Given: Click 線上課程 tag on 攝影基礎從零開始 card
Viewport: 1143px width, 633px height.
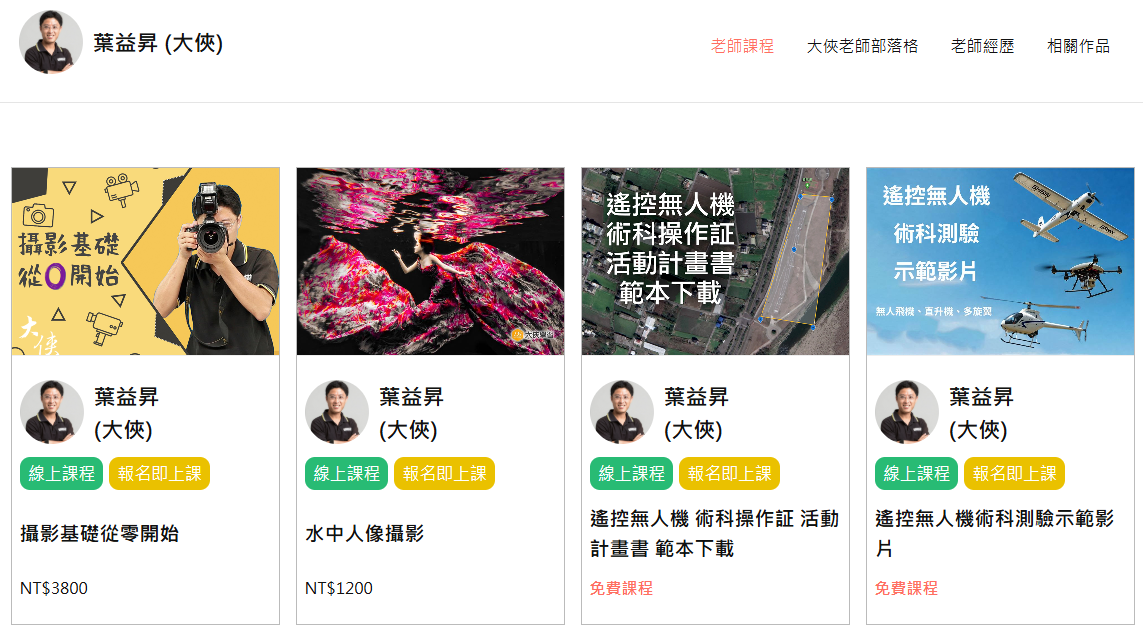Looking at the screenshot, I should pyautogui.click(x=61, y=473).
